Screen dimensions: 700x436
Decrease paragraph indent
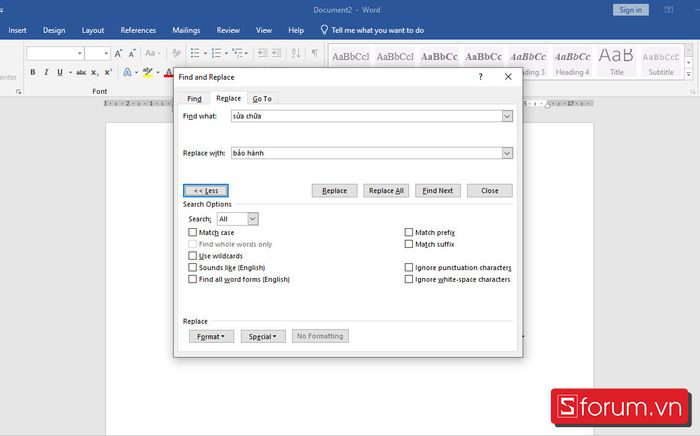262,54
